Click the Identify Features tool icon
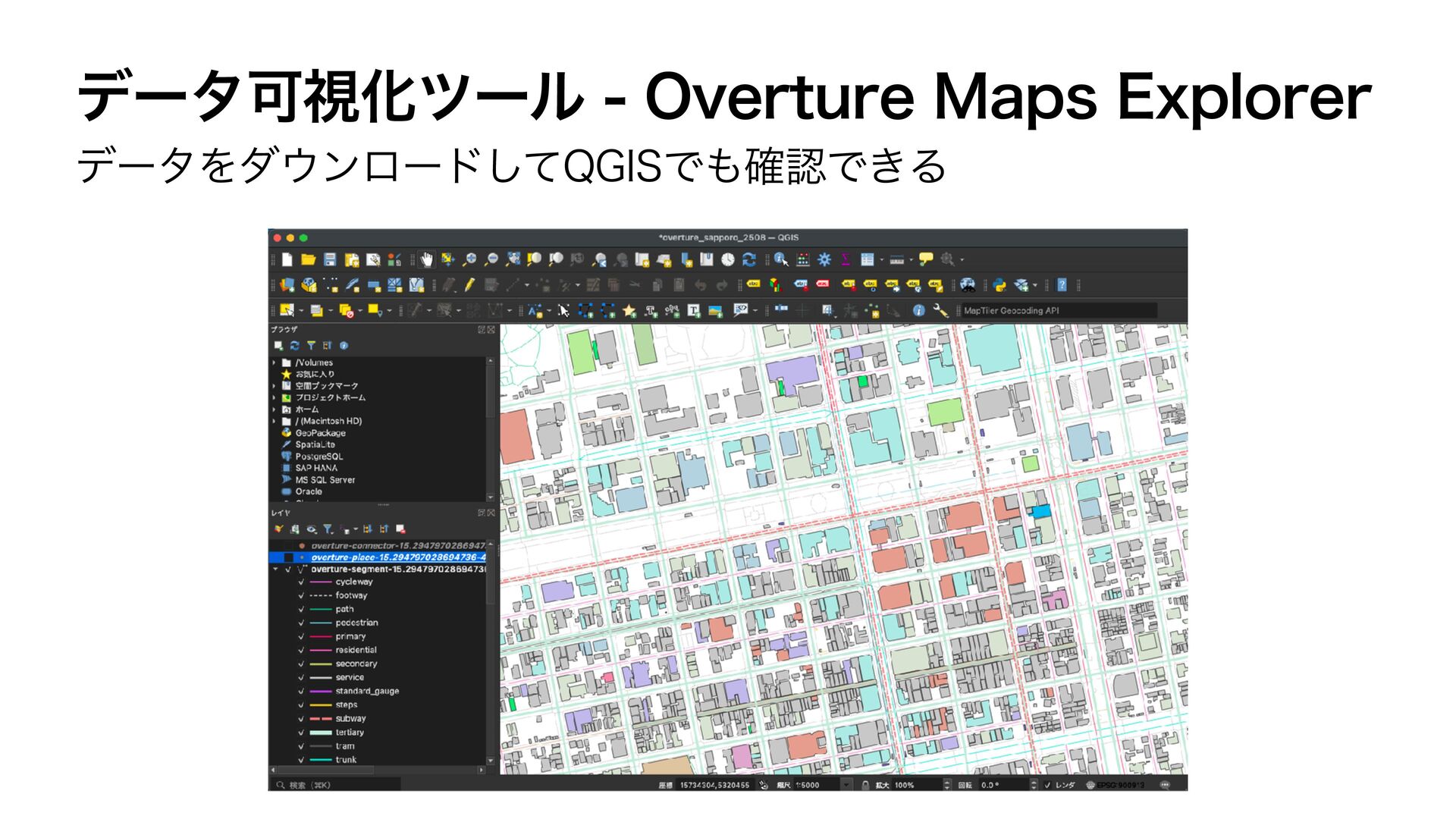1456x819 pixels. click(781, 260)
